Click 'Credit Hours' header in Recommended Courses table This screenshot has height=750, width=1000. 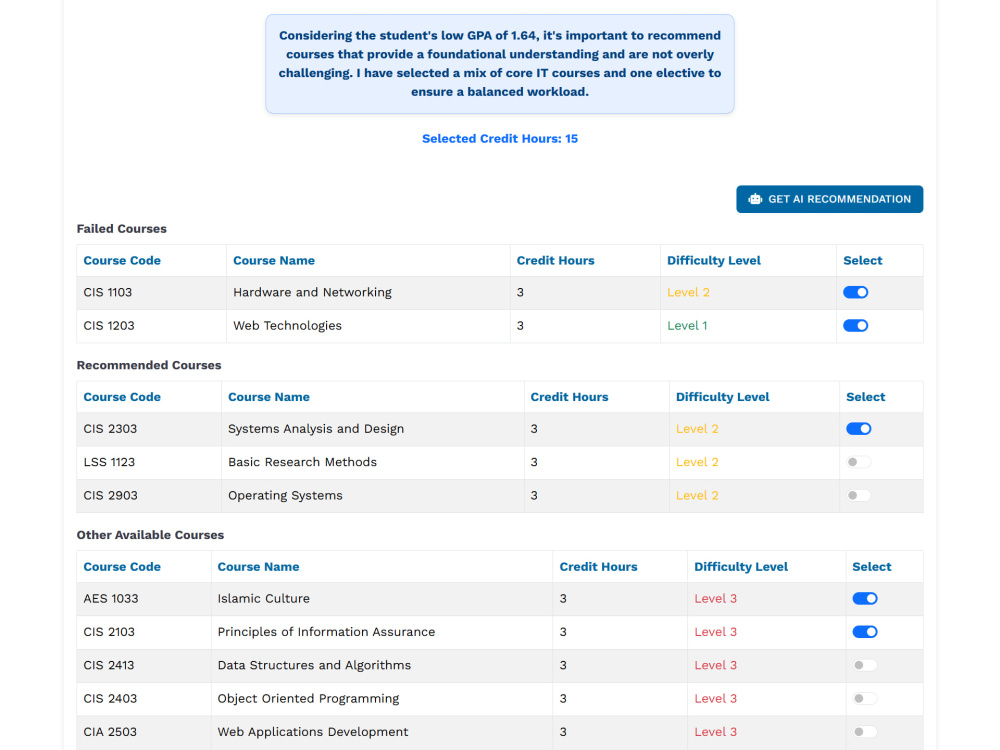coord(569,397)
